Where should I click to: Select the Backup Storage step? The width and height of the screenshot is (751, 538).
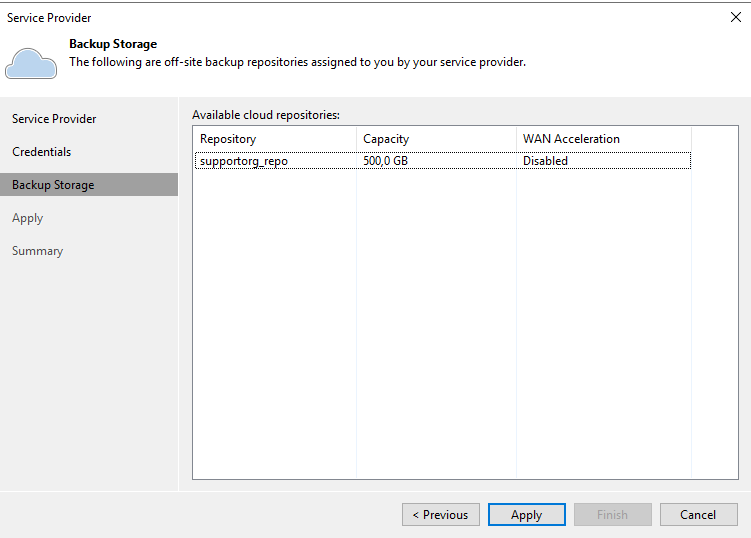click(x=89, y=184)
